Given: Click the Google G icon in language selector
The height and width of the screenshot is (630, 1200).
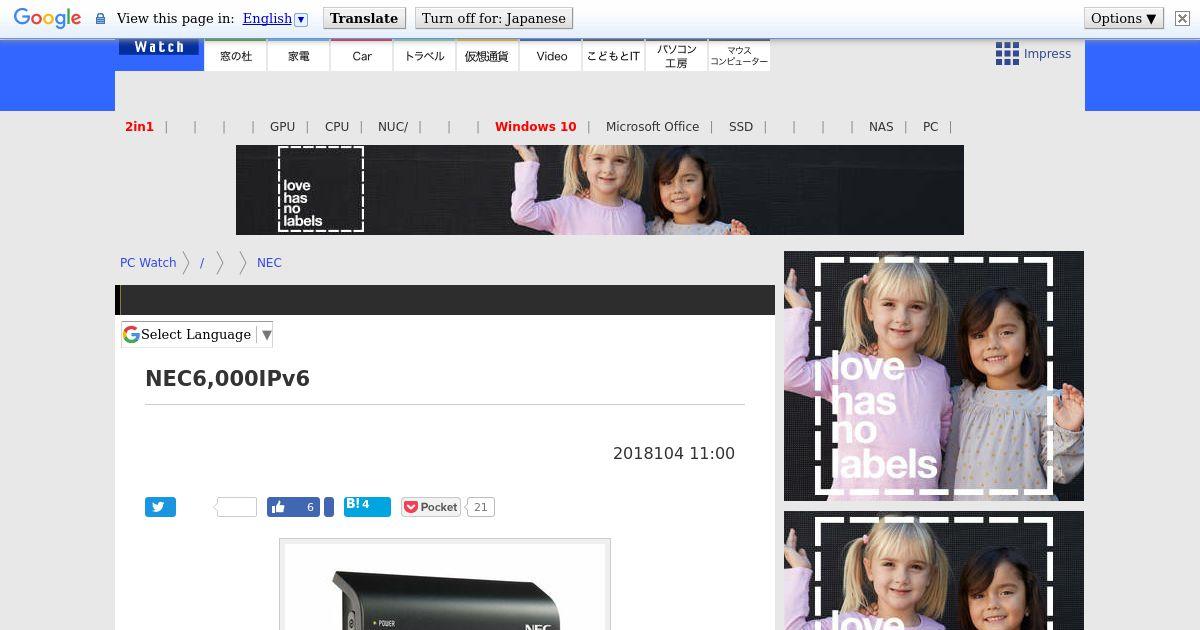Looking at the screenshot, I should [131, 335].
